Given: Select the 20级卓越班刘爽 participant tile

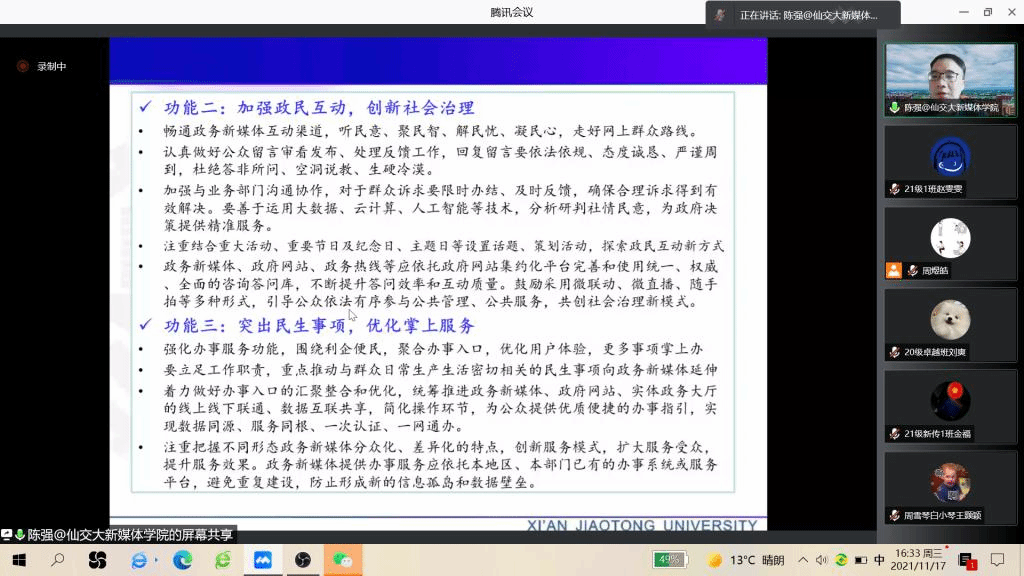Looking at the screenshot, I should pos(950,325).
